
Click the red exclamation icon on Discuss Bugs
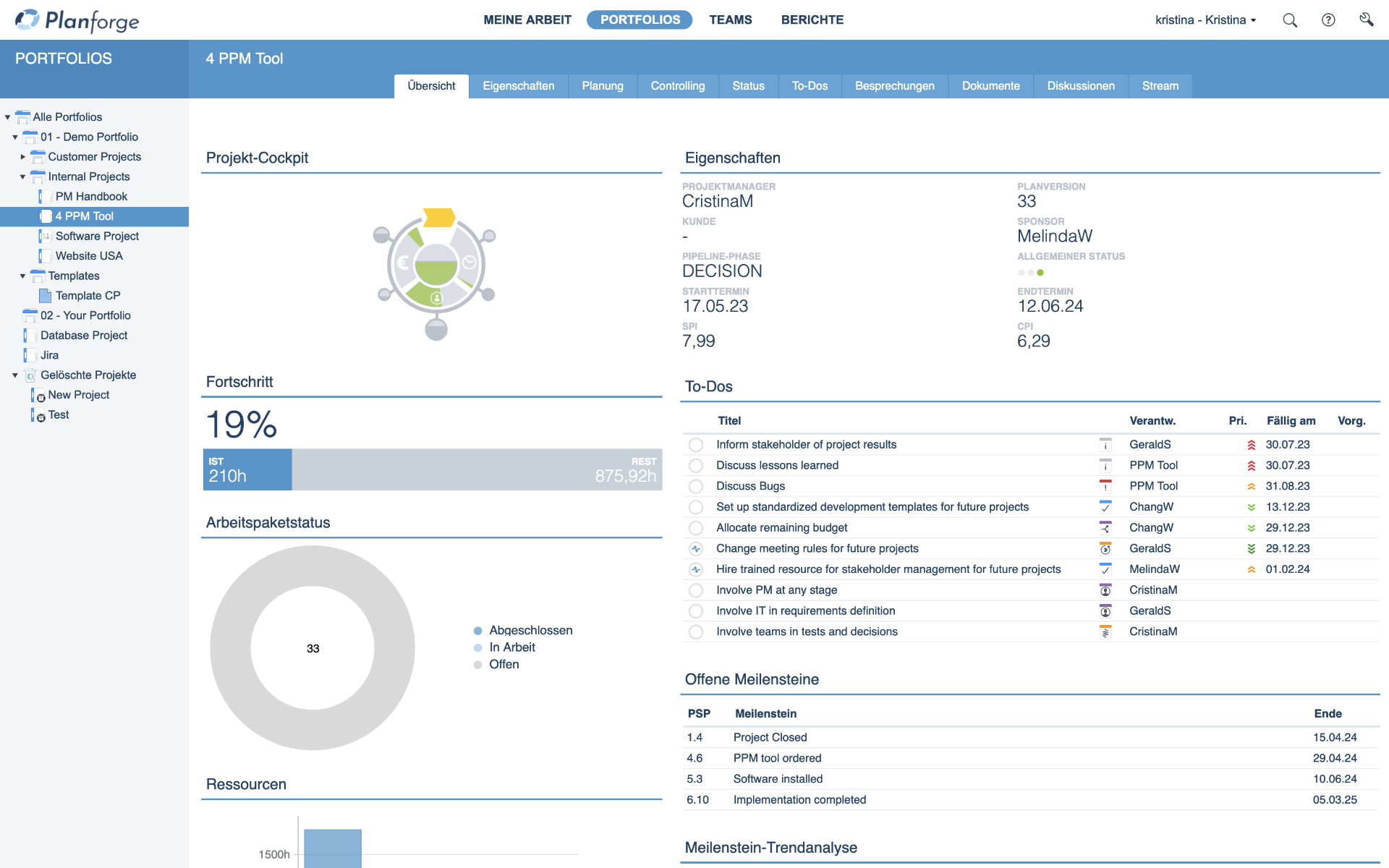pyautogui.click(x=1105, y=486)
